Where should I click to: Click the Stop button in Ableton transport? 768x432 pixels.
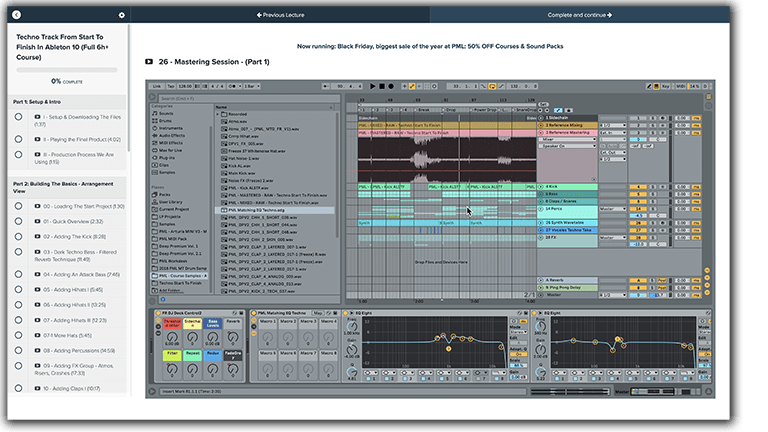[382, 86]
